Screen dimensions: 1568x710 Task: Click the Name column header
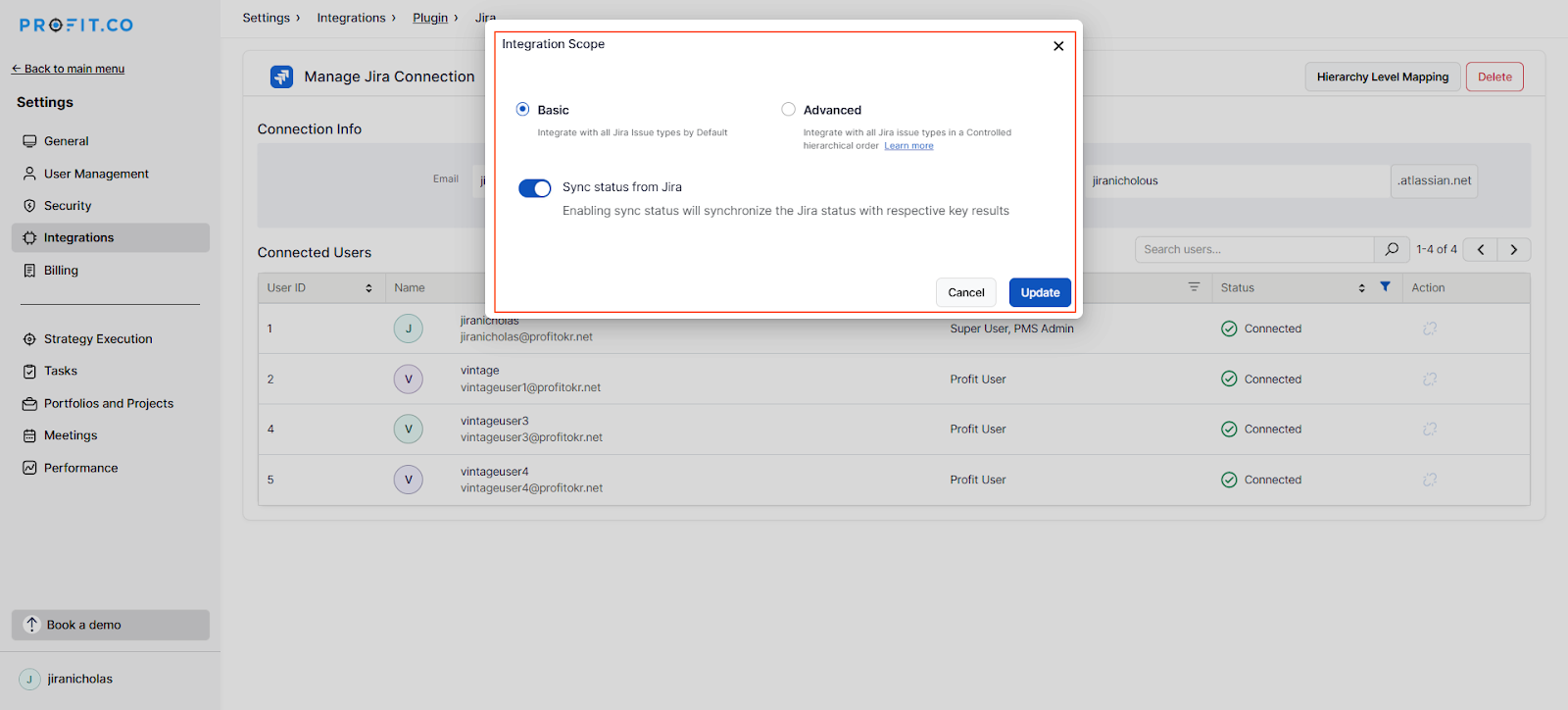410,288
